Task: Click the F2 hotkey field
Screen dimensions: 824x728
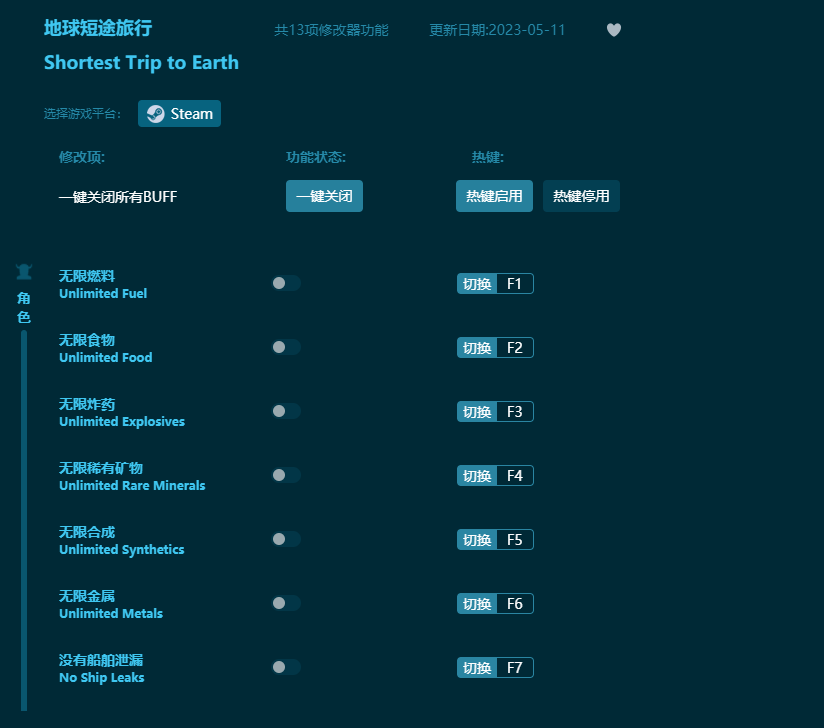Action: [x=515, y=347]
